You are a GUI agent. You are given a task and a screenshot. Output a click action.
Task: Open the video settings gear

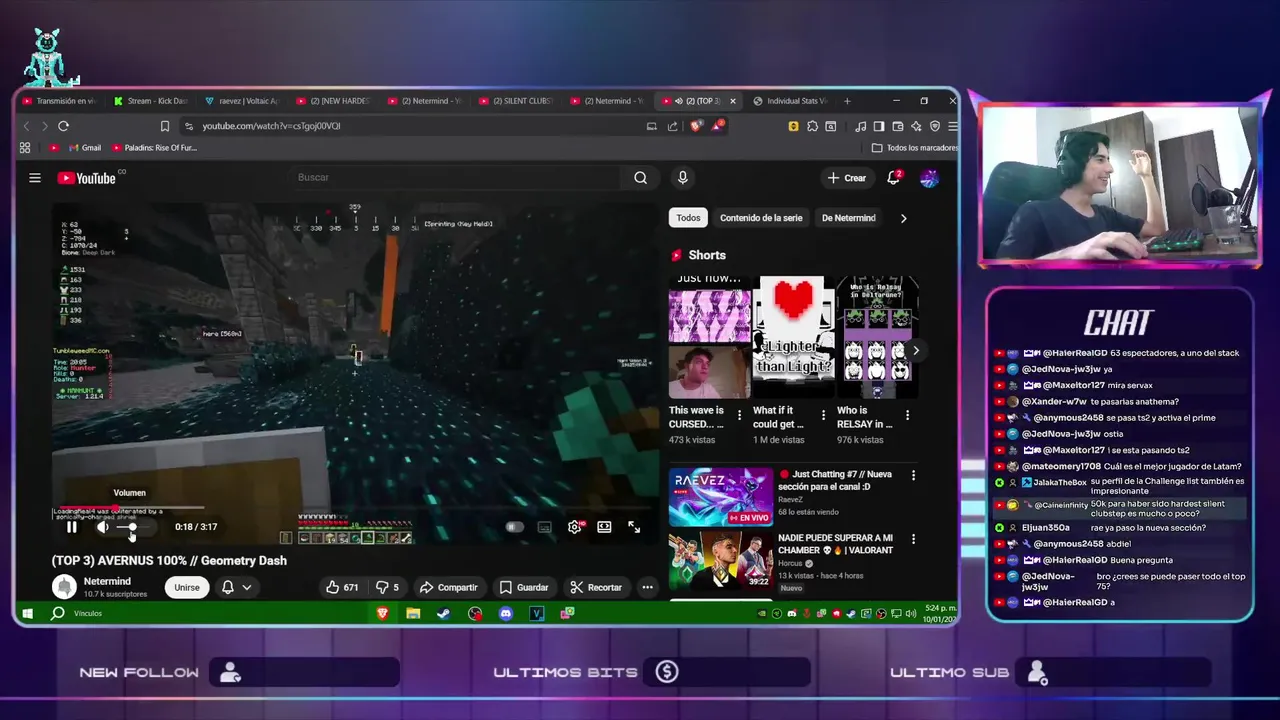click(575, 527)
